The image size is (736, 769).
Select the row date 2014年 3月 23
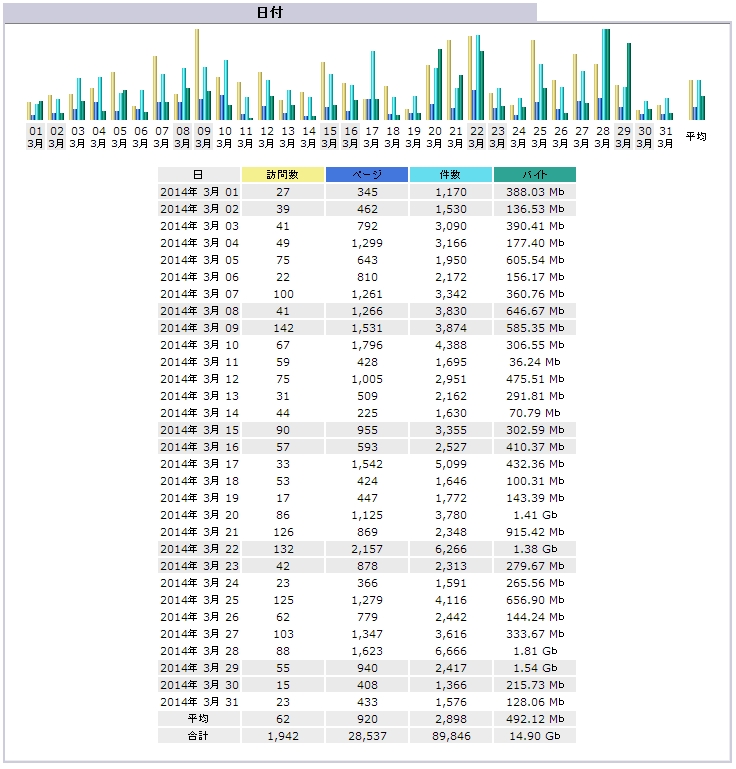click(x=199, y=566)
